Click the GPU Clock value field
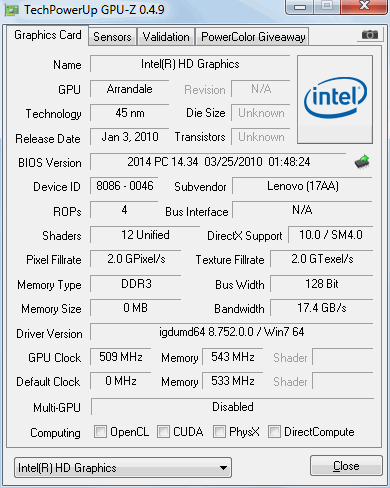Viewport: 390px width, 488px height. pyautogui.click(x=121, y=357)
